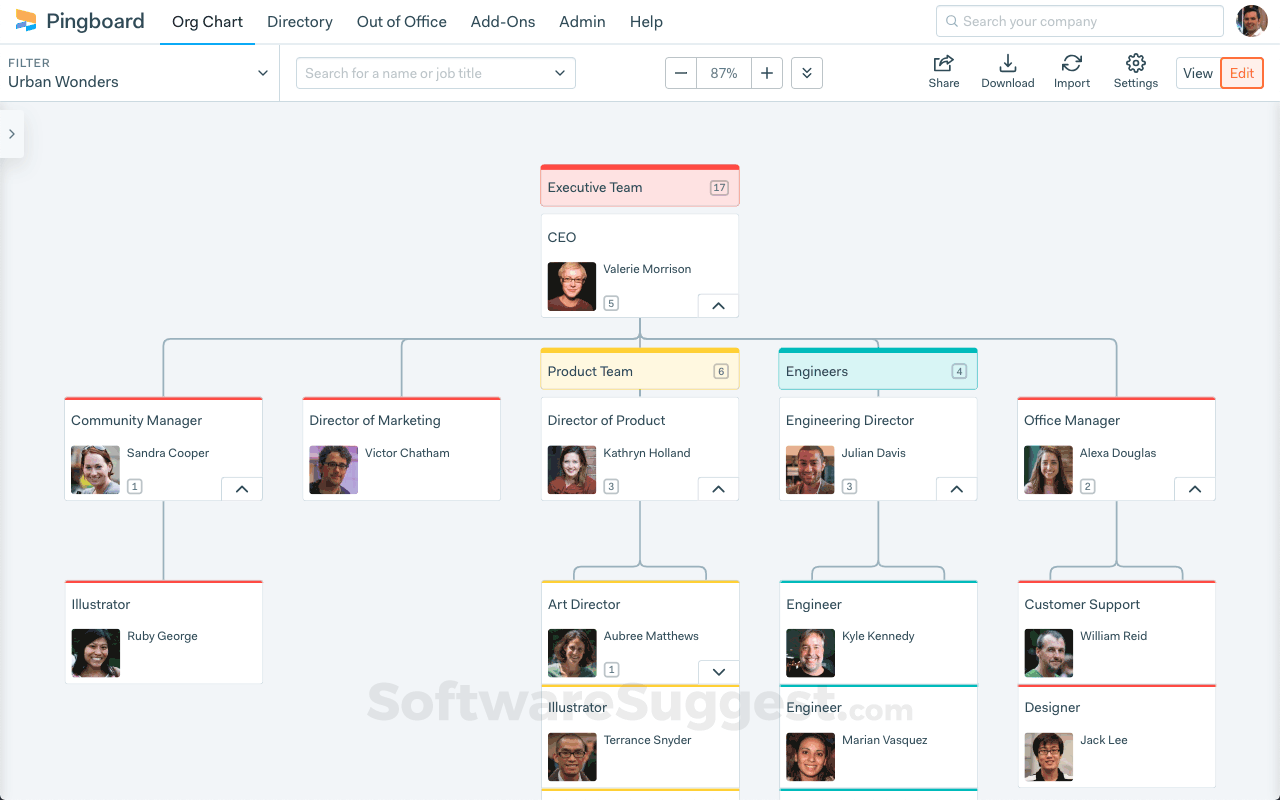This screenshot has width=1280, height=800.
Task: Zoom out with the minus button
Action: click(681, 73)
